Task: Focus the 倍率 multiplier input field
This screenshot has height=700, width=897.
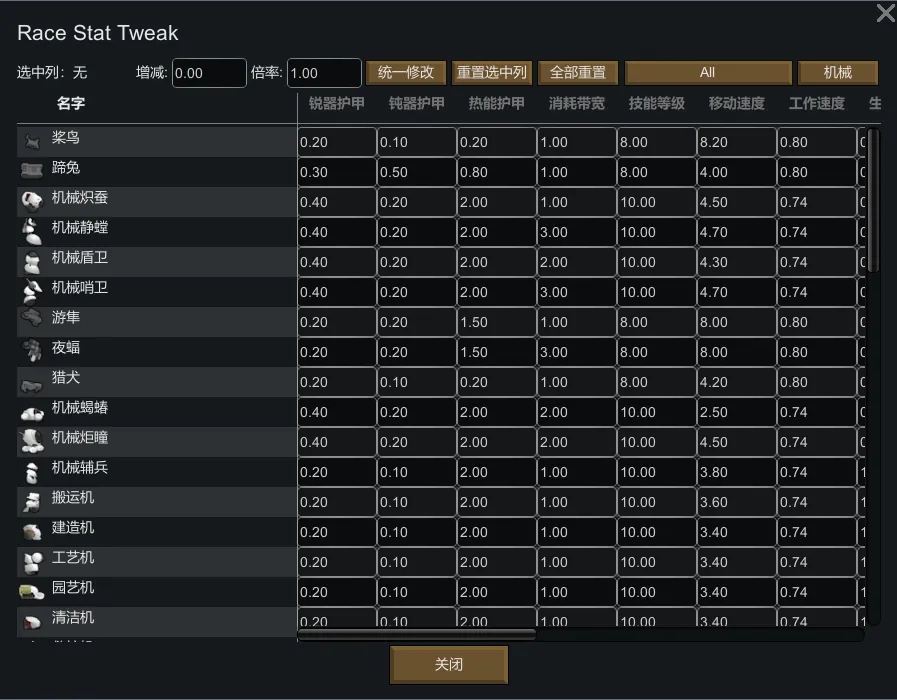Action: point(324,73)
